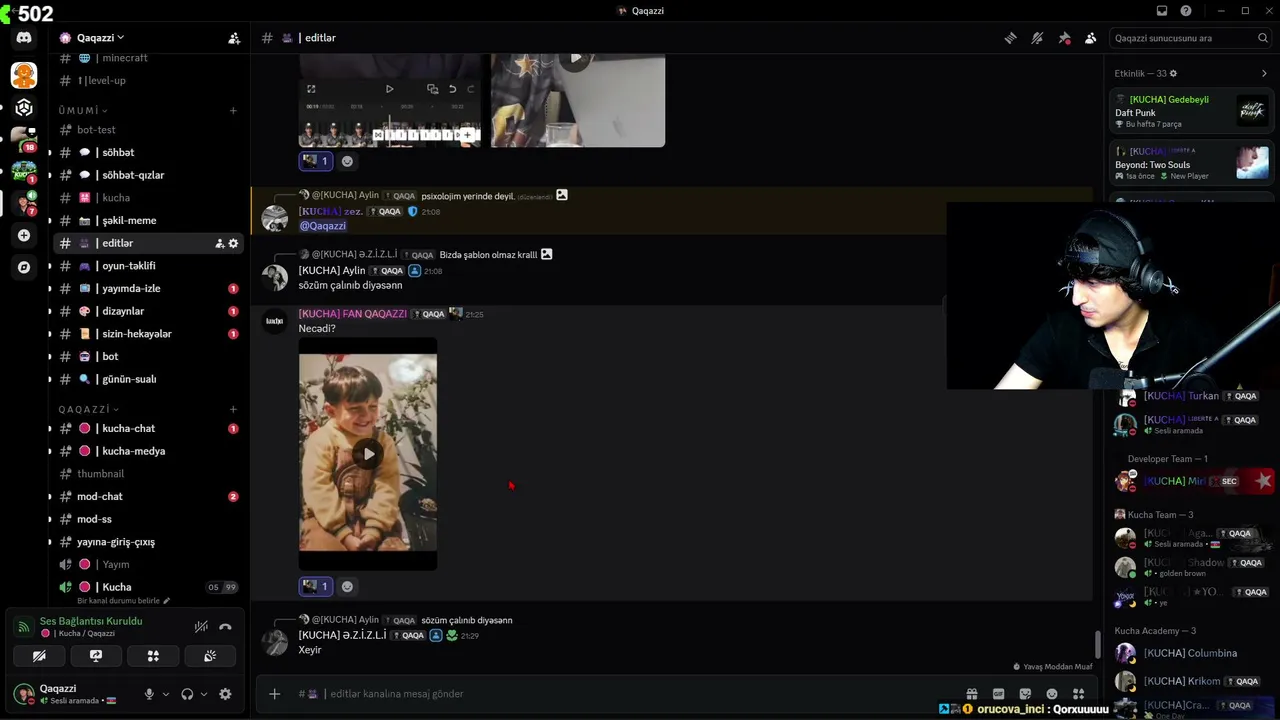
Task: Toggle camera on in voice panel
Action: click(x=39, y=656)
